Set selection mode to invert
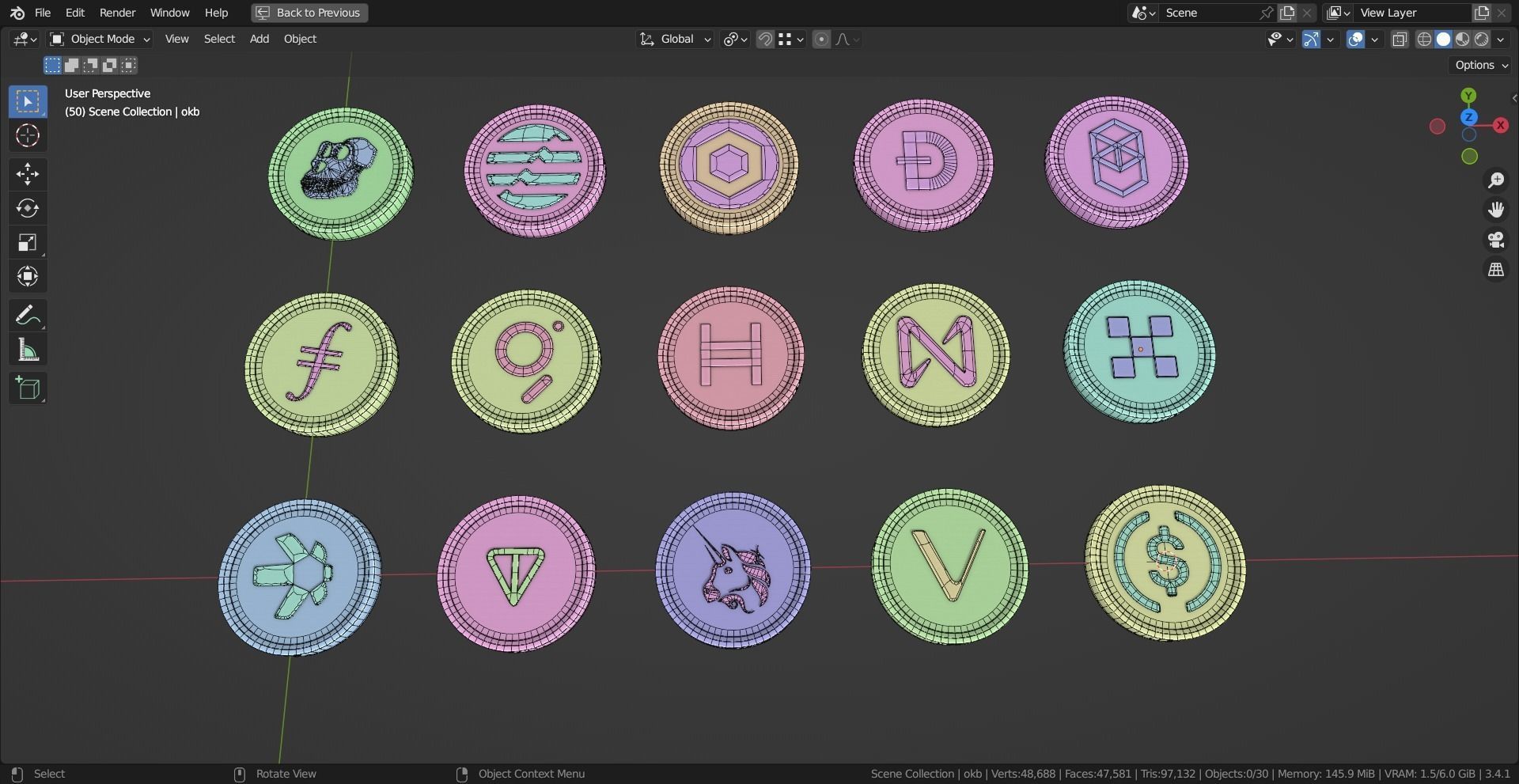The width and height of the screenshot is (1519, 784). 109,65
